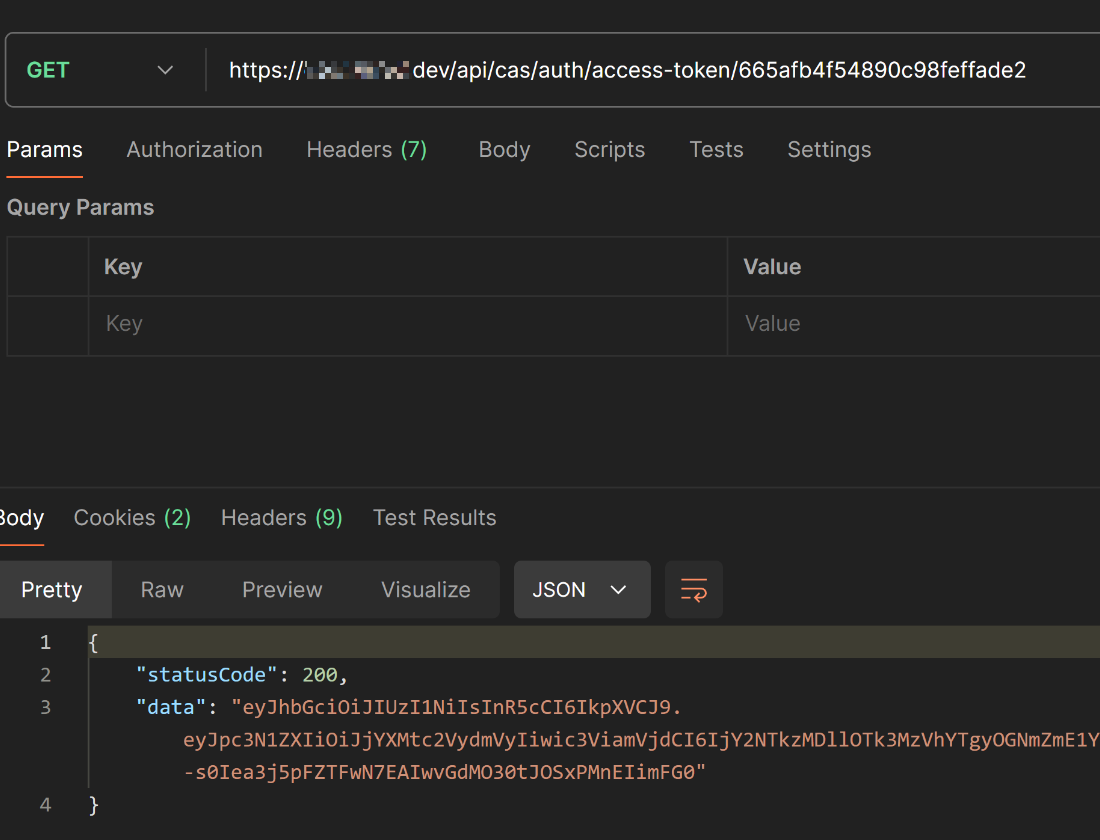Click the empty Key parameter field
1100x840 pixels.
[x=408, y=326]
